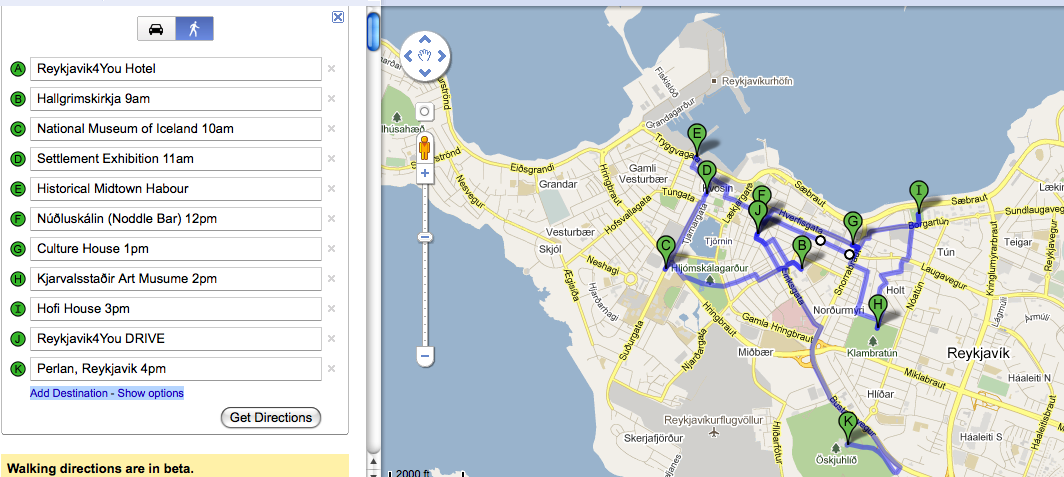Viewport: 1064px width, 477px height.
Task: Delete the Culture House 1pm stop
Action: (331, 249)
